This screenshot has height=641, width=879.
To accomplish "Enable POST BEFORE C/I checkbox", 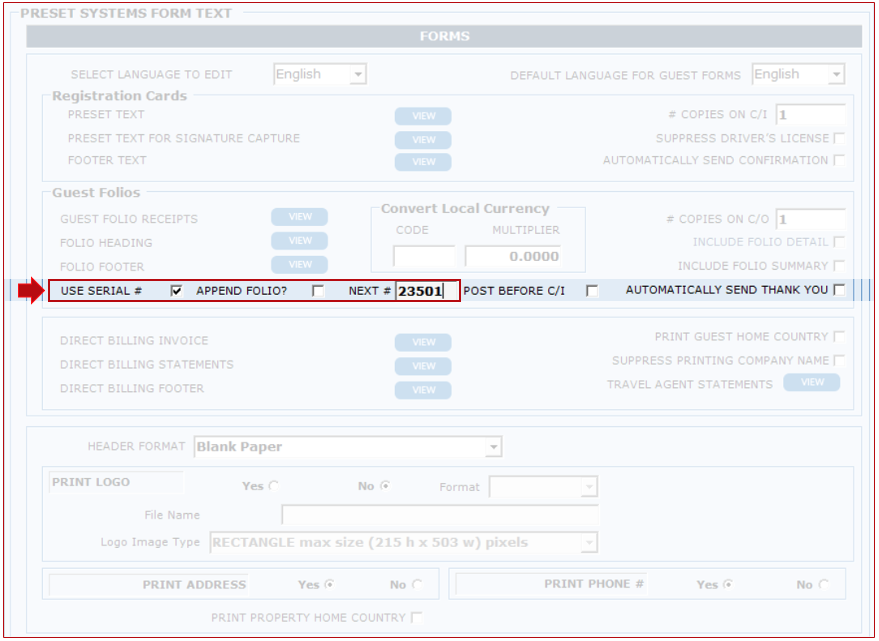I will [x=592, y=291].
